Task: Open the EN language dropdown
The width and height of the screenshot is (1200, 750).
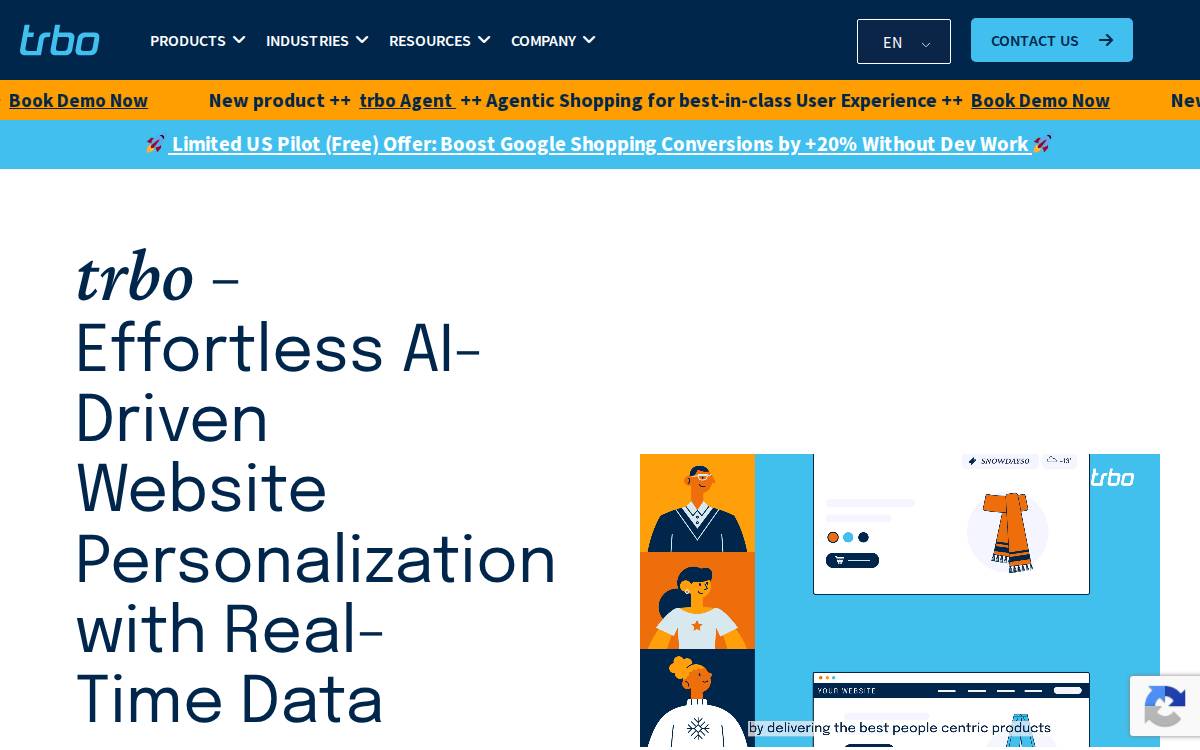Action: [904, 42]
